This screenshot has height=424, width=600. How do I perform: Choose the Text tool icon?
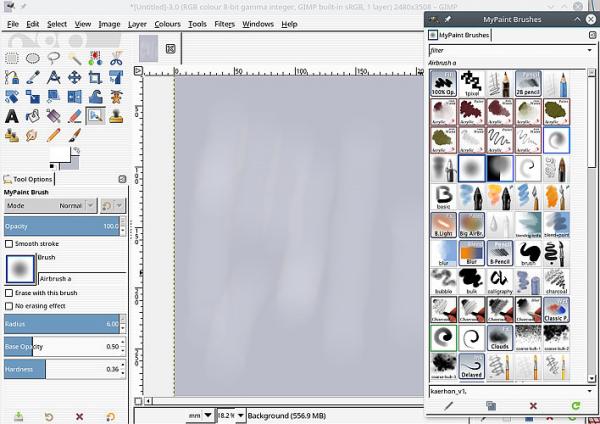coord(12,116)
